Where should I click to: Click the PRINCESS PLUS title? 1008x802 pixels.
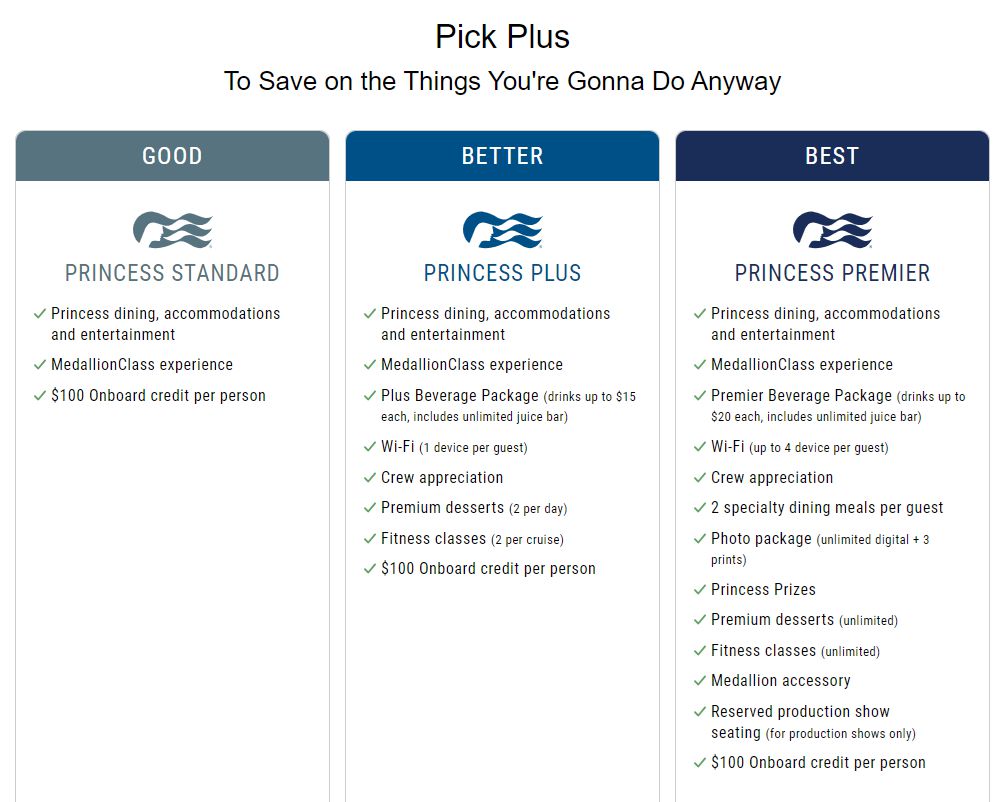503,273
